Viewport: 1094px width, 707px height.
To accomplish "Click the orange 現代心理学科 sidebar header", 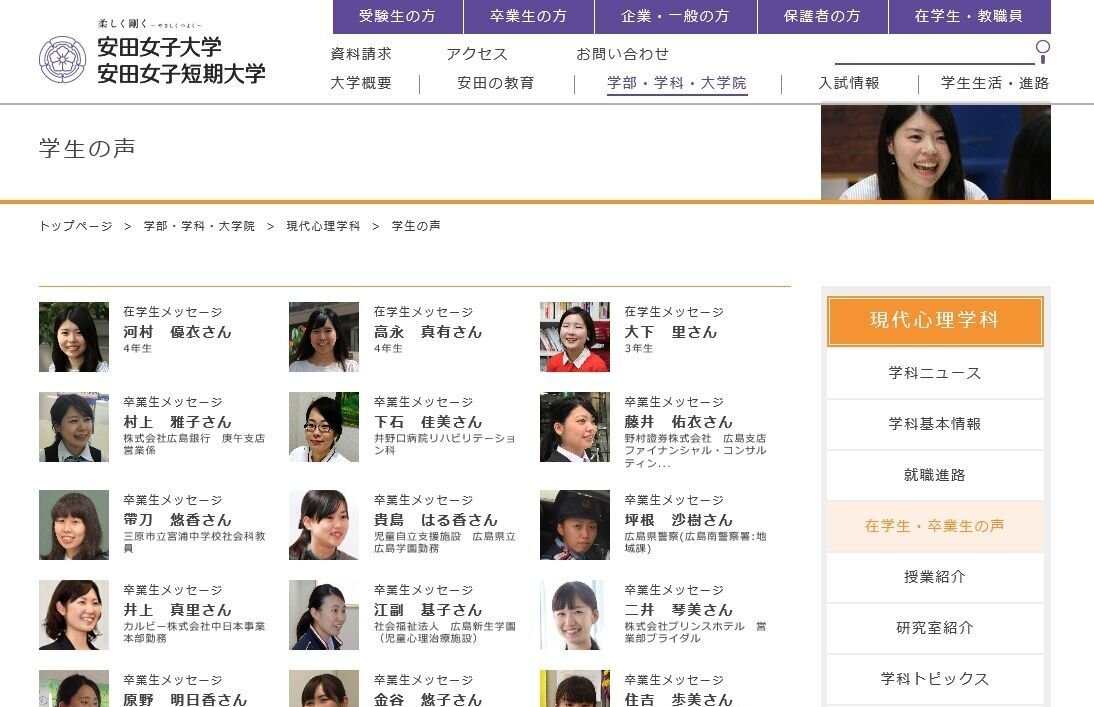I will 935,321.
